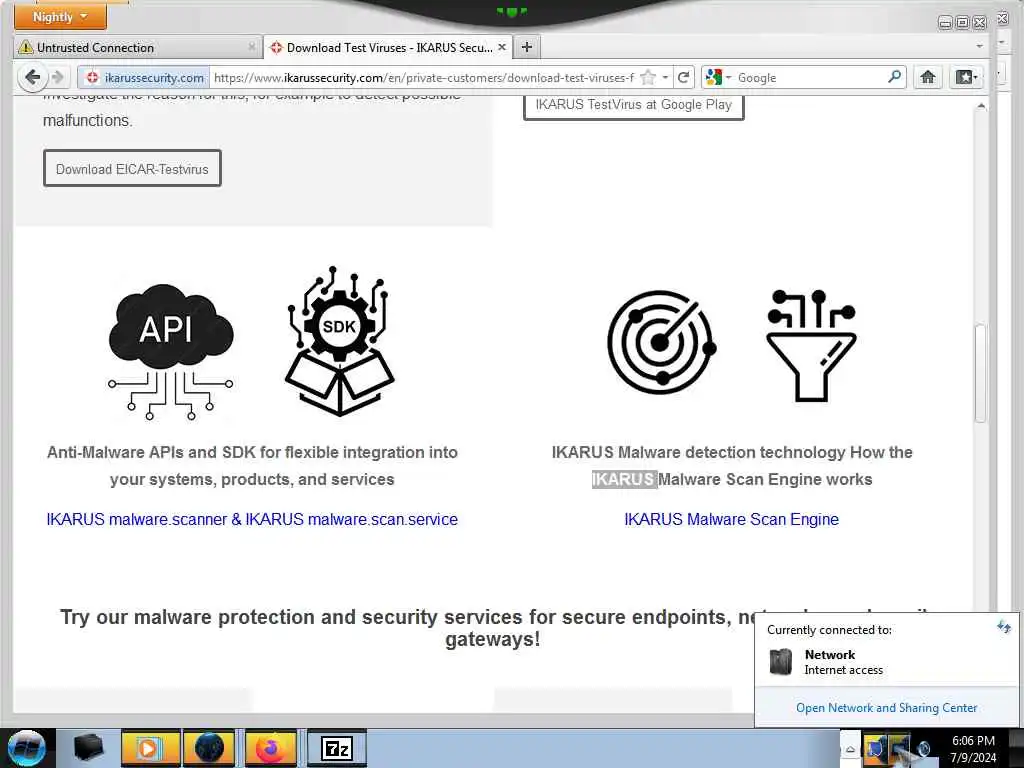1024x768 pixels.
Task: Click the ikarussecurity.com site identity button
Action: 144,77
